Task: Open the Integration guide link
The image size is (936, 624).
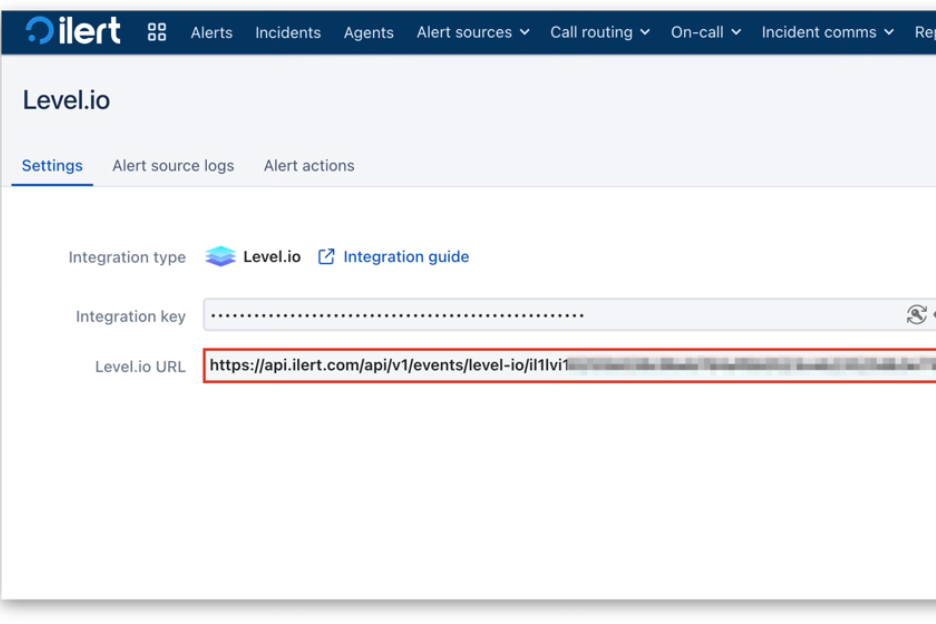Action: 406,257
